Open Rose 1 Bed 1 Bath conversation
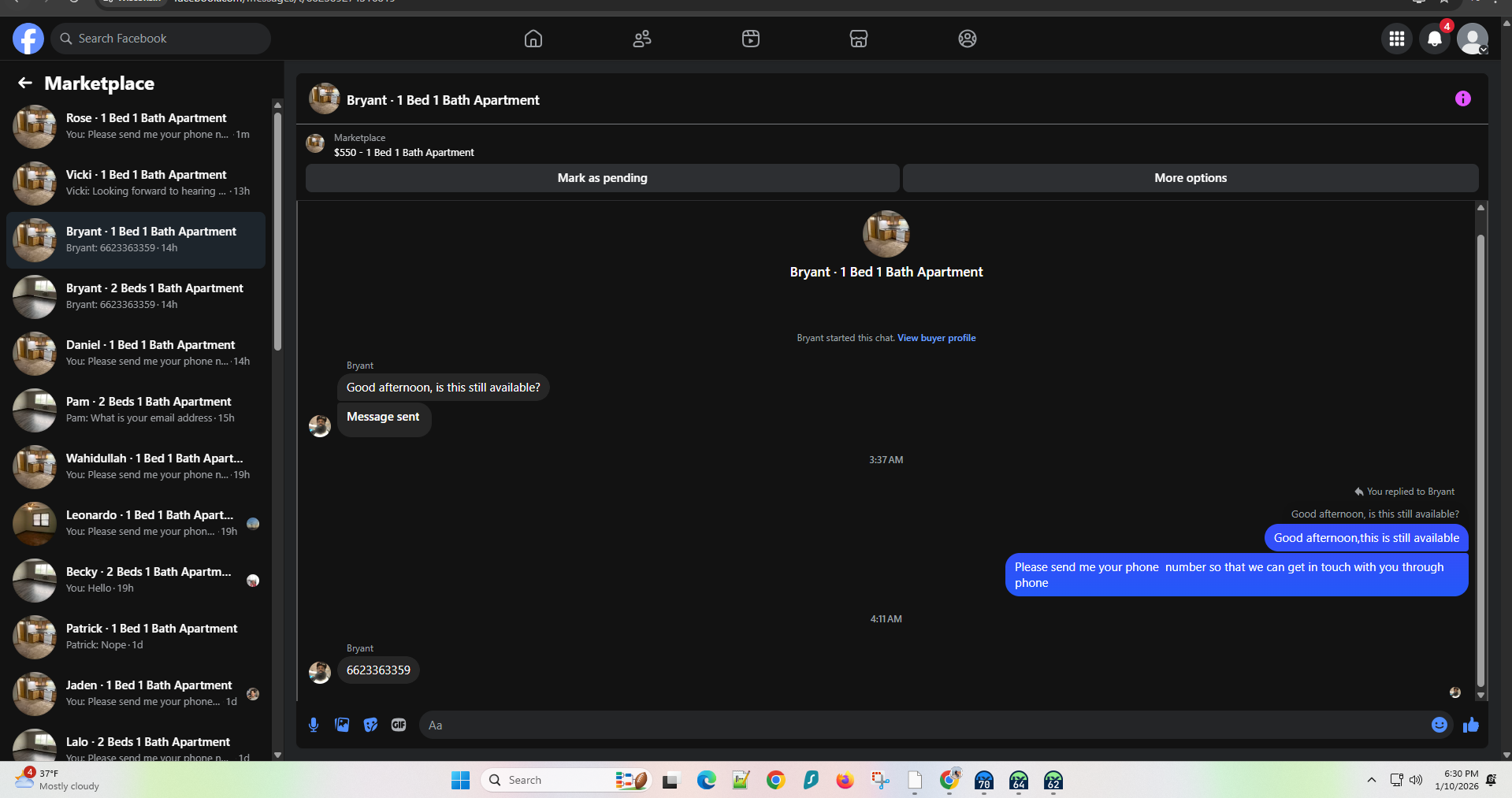This screenshot has width=1512, height=798. [136, 127]
